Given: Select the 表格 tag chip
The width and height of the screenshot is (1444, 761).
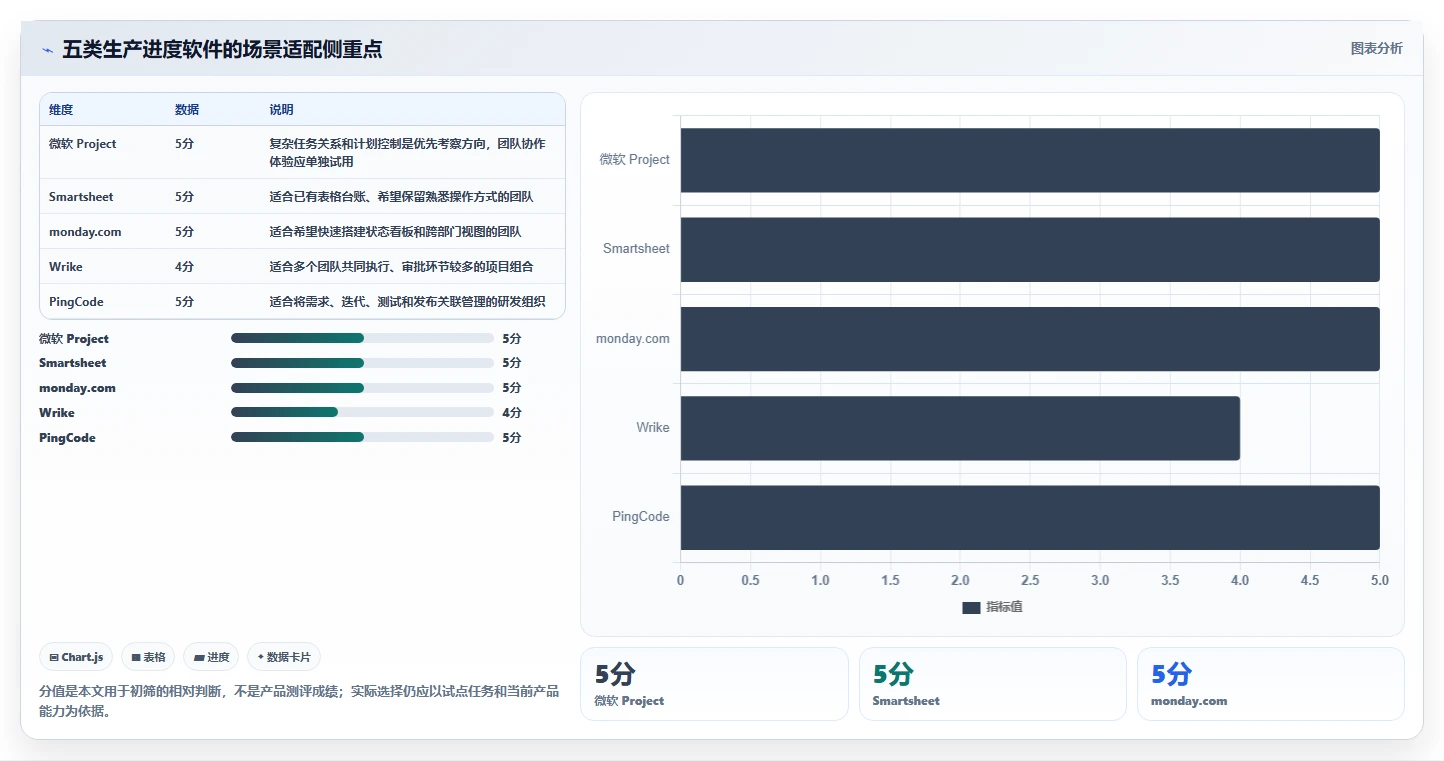Looking at the screenshot, I should pos(148,657).
